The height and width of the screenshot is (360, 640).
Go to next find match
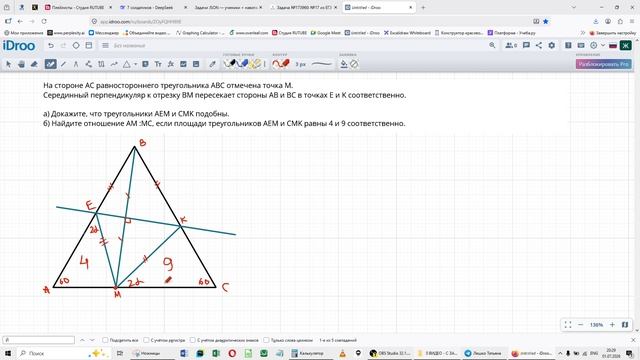point(92,340)
